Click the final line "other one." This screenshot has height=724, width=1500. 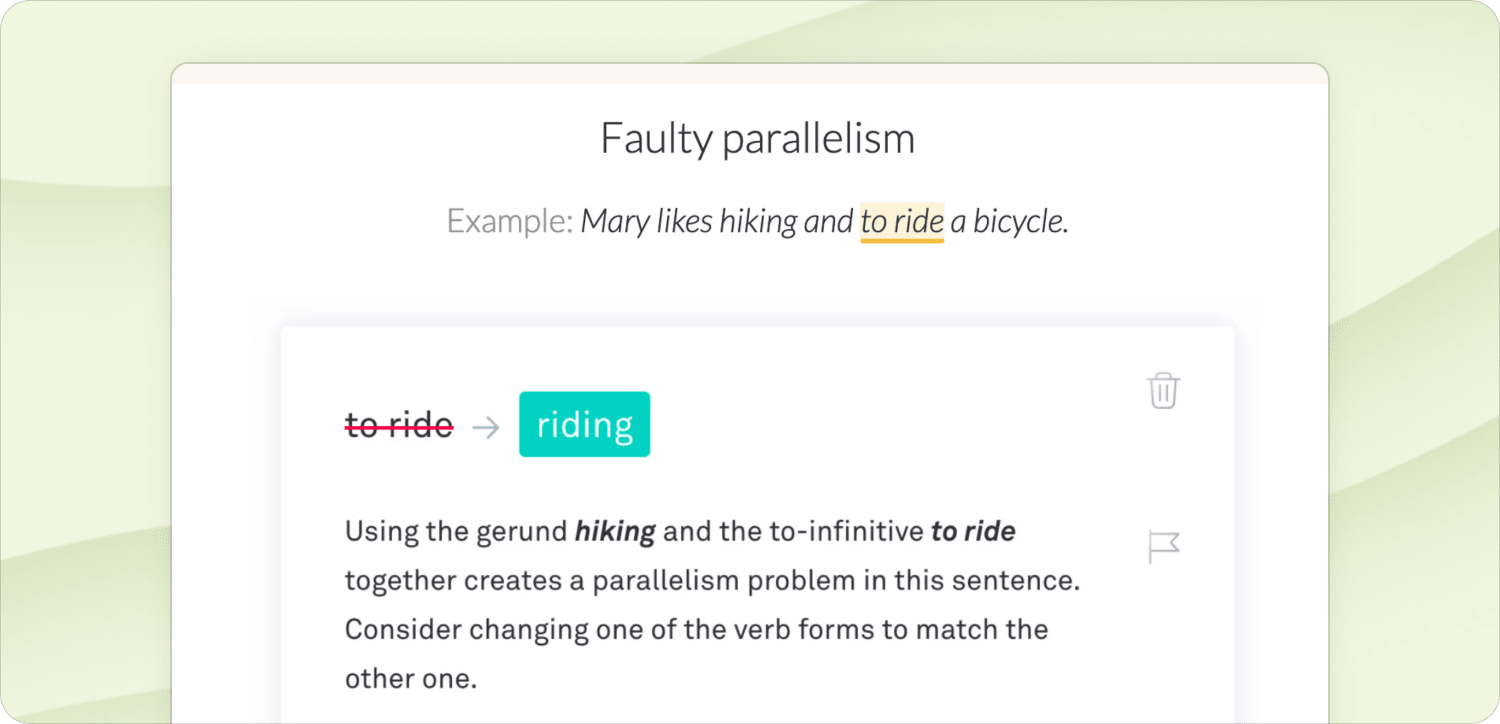[411, 679]
